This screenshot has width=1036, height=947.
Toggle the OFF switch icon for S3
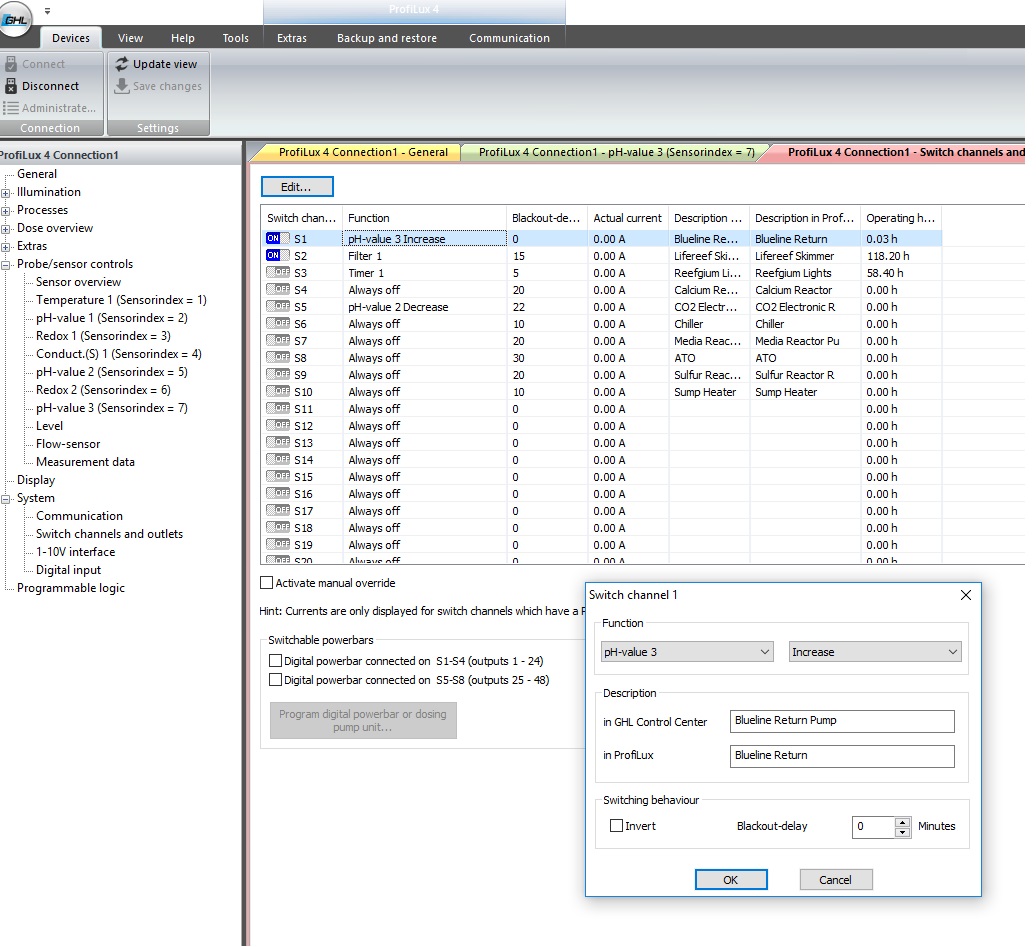(x=278, y=272)
